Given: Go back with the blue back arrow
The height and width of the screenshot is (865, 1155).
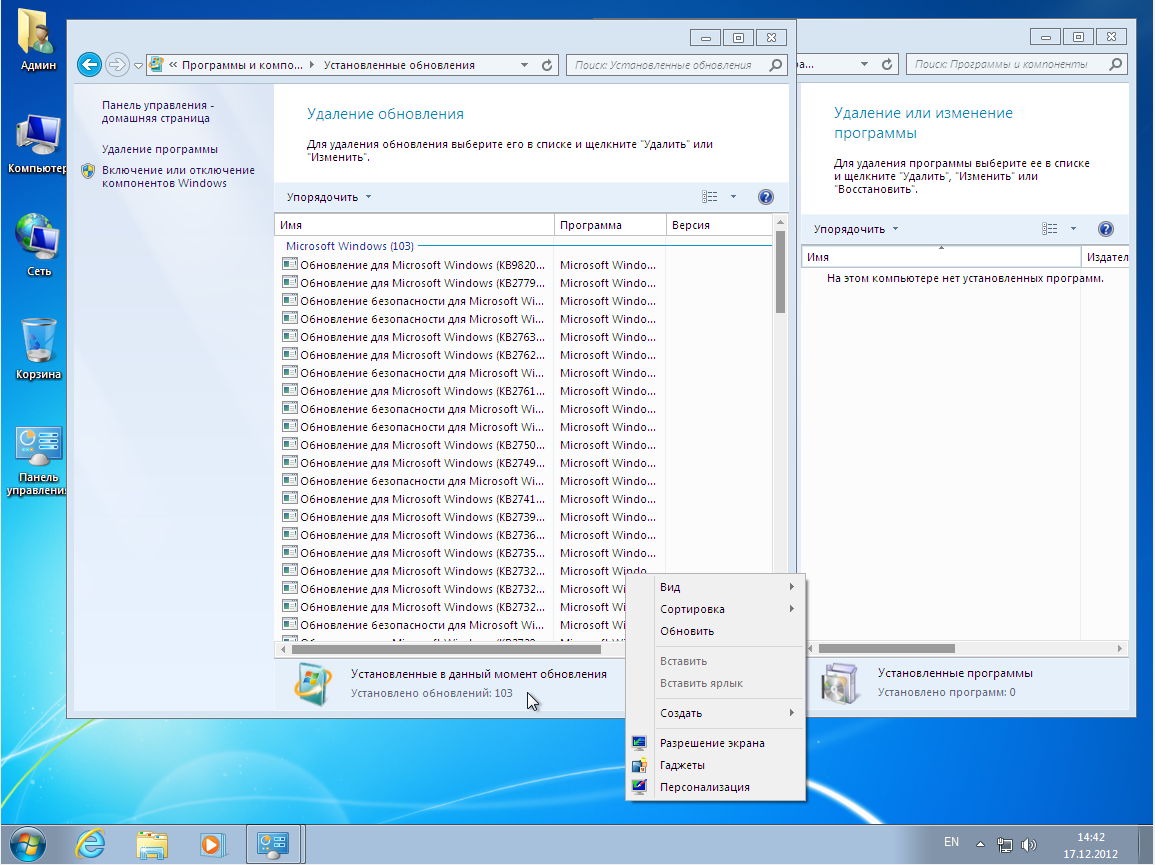Looking at the screenshot, I should pos(89,65).
